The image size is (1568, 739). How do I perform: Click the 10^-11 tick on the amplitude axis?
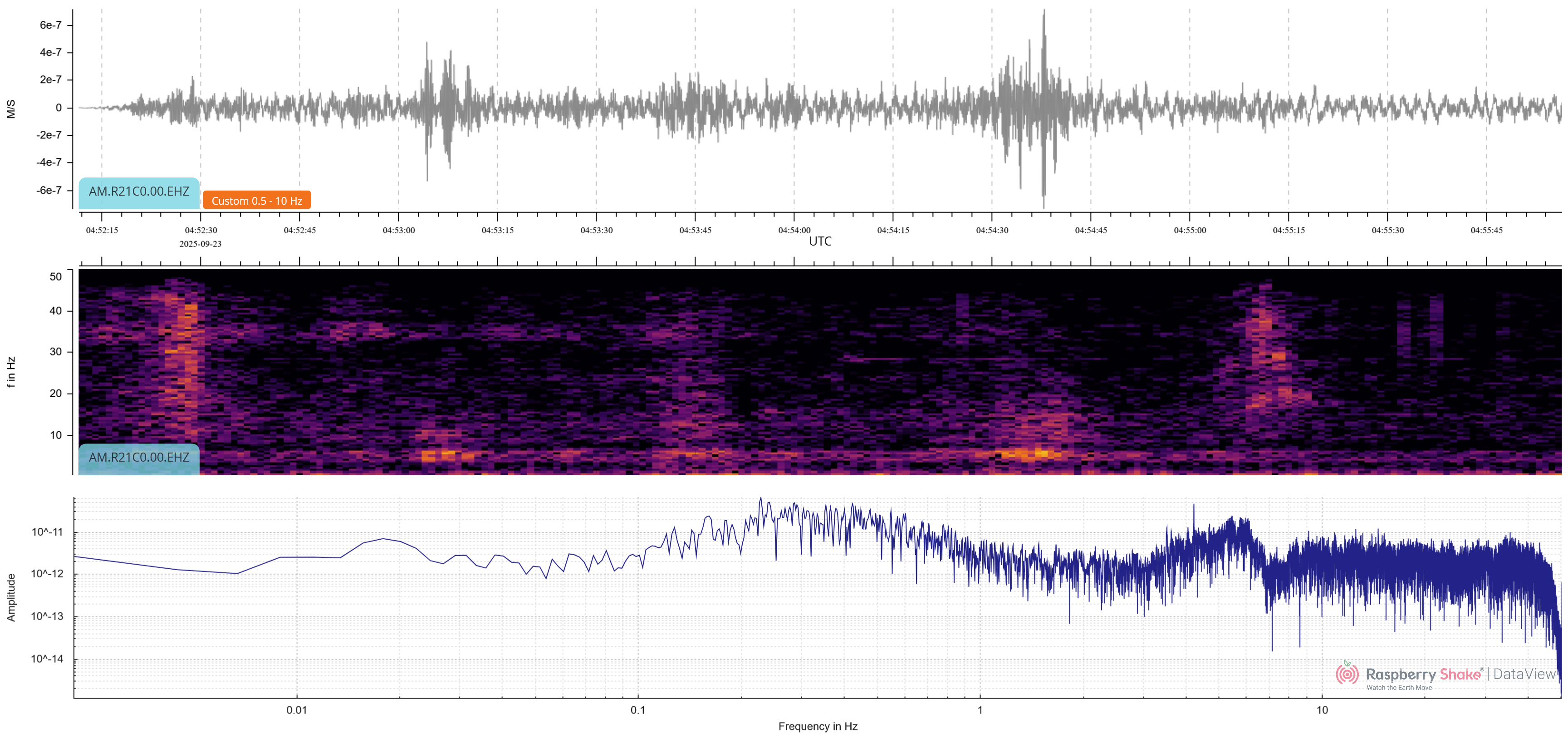pyautogui.click(x=47, y=532)
